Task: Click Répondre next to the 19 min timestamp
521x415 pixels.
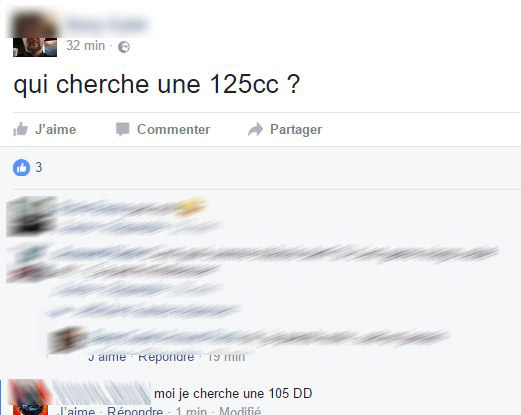Action: click(x=166, y=358)
